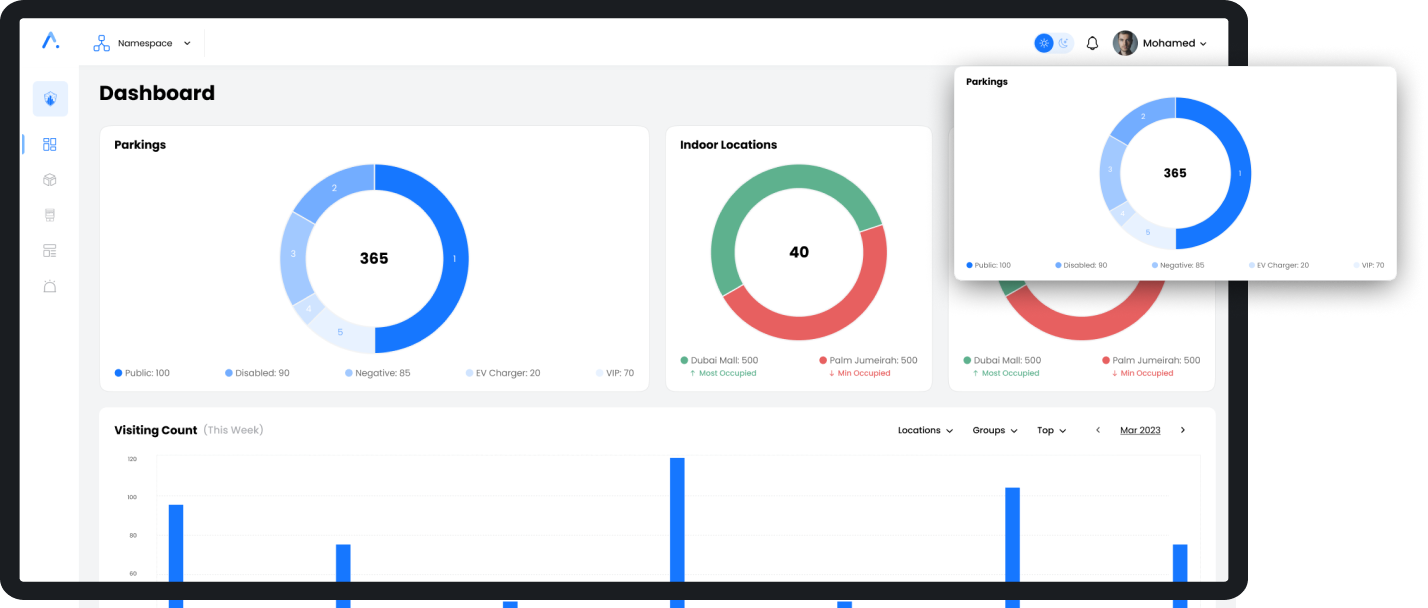Viewport: 1428px width, 608px height.
Task: Click Most Occupied under Indoor Locations card
Action: click(723, 373)
